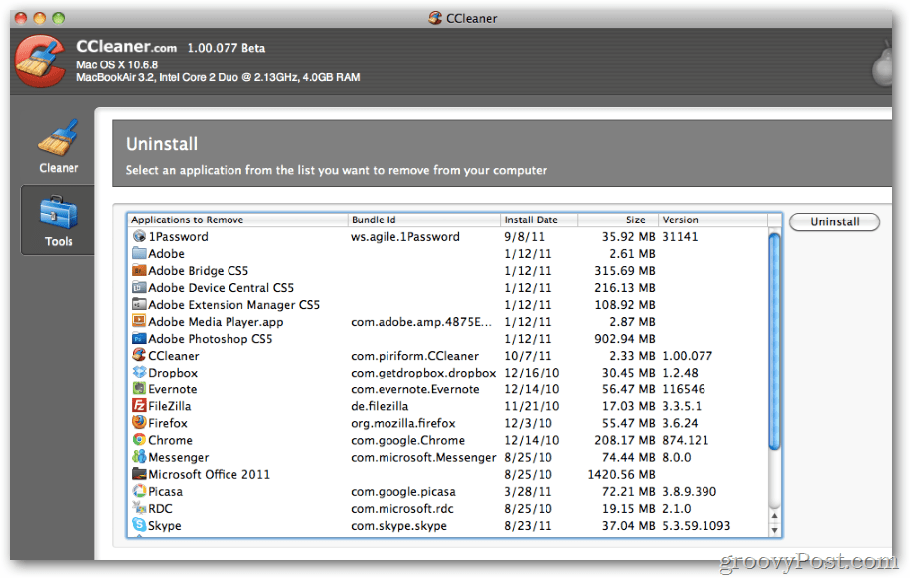Click the '216.13 MB' size value
This screenshot has height=578, width=910.
pos(625,288)
